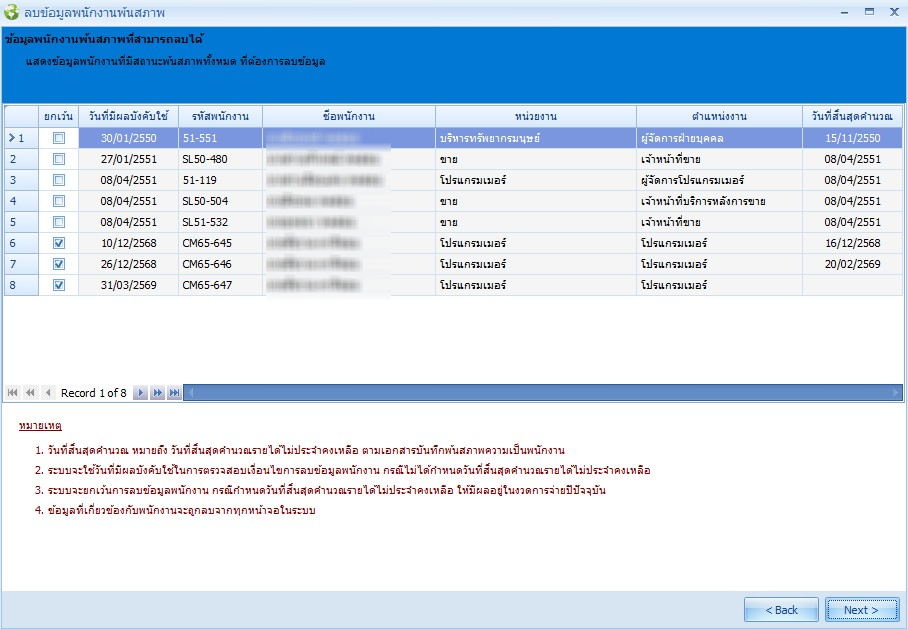Untick exception checkbox for employee CM65-645
This screenshot has width=908, height=629.
pos(58,243)
